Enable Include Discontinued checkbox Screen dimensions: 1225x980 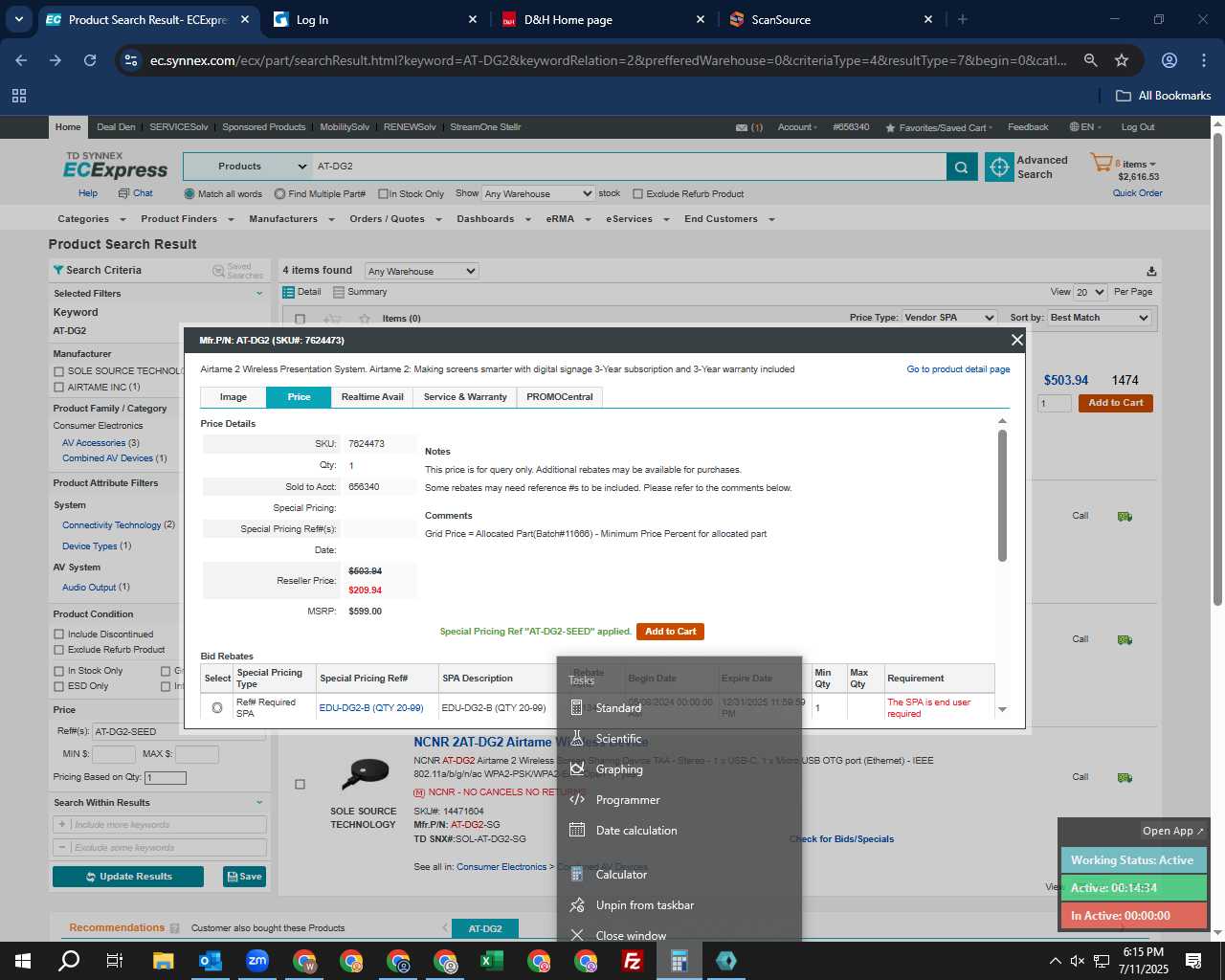click(59, 635)
